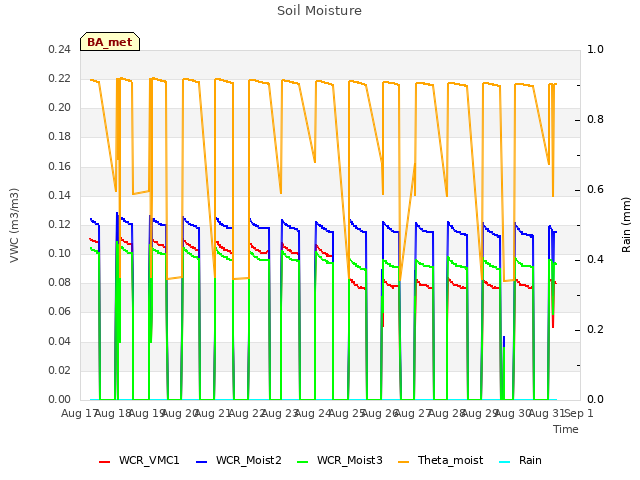Click the Soil Moisture chart title

[319, 11]
